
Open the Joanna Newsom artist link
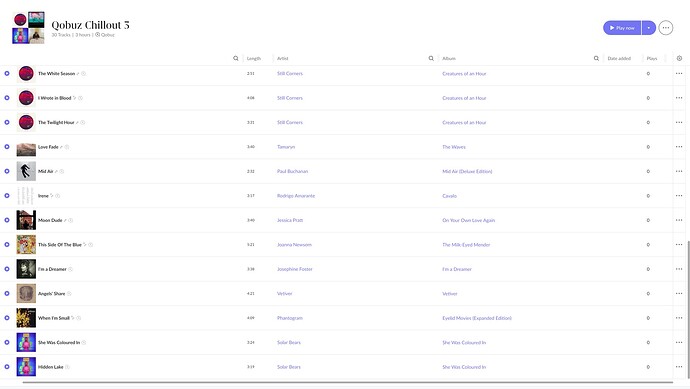(x=294, y=245)
